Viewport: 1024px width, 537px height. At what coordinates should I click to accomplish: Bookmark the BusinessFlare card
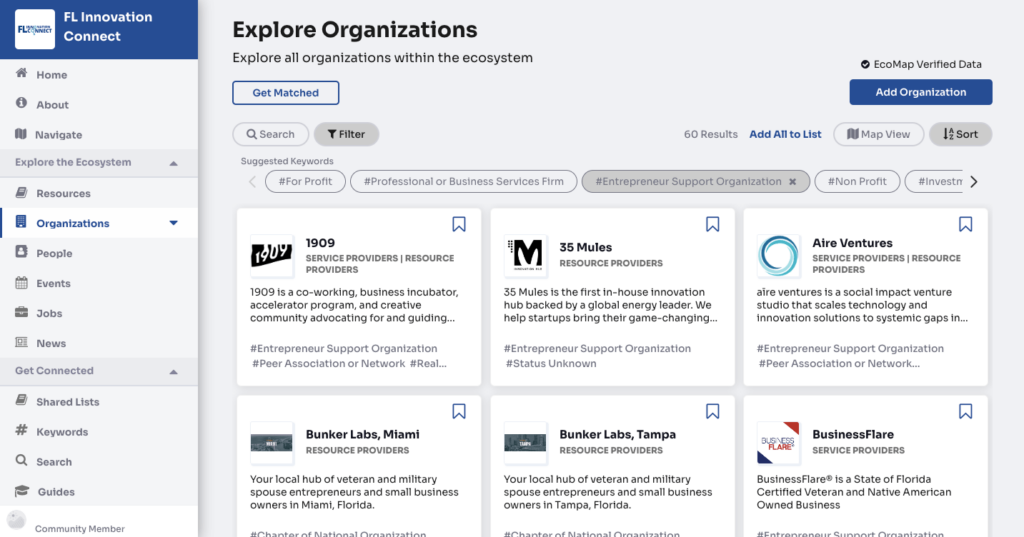tap(965, 411)
